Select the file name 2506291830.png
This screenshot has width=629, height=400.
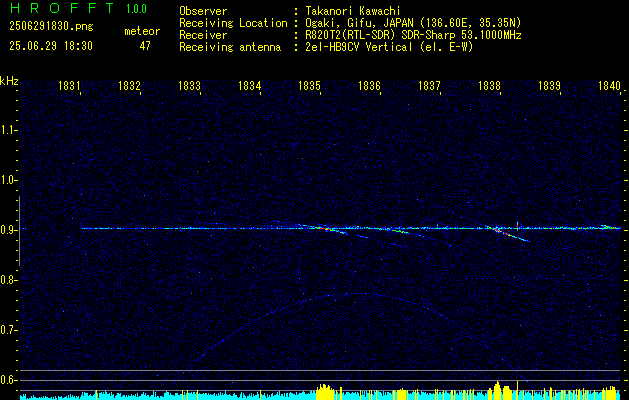coord(51,26)
